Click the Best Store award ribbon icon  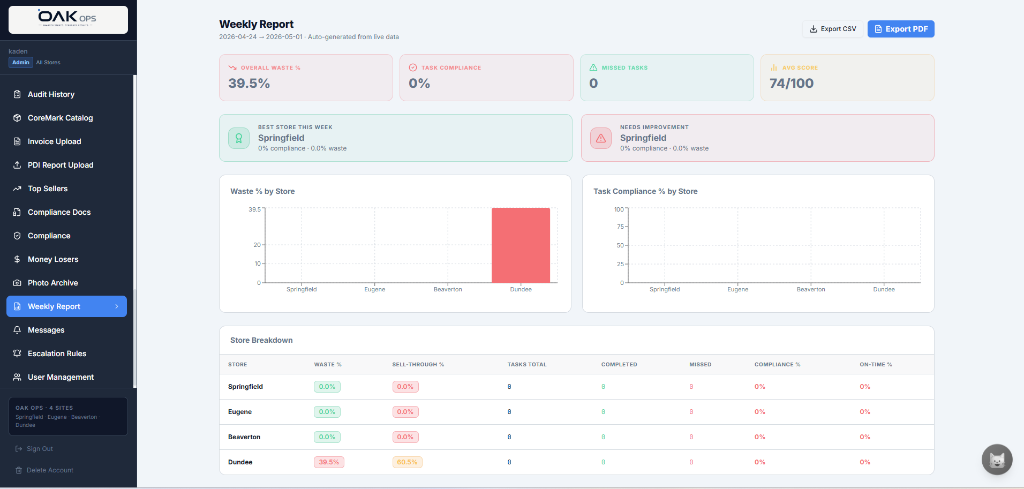point(238,138)
